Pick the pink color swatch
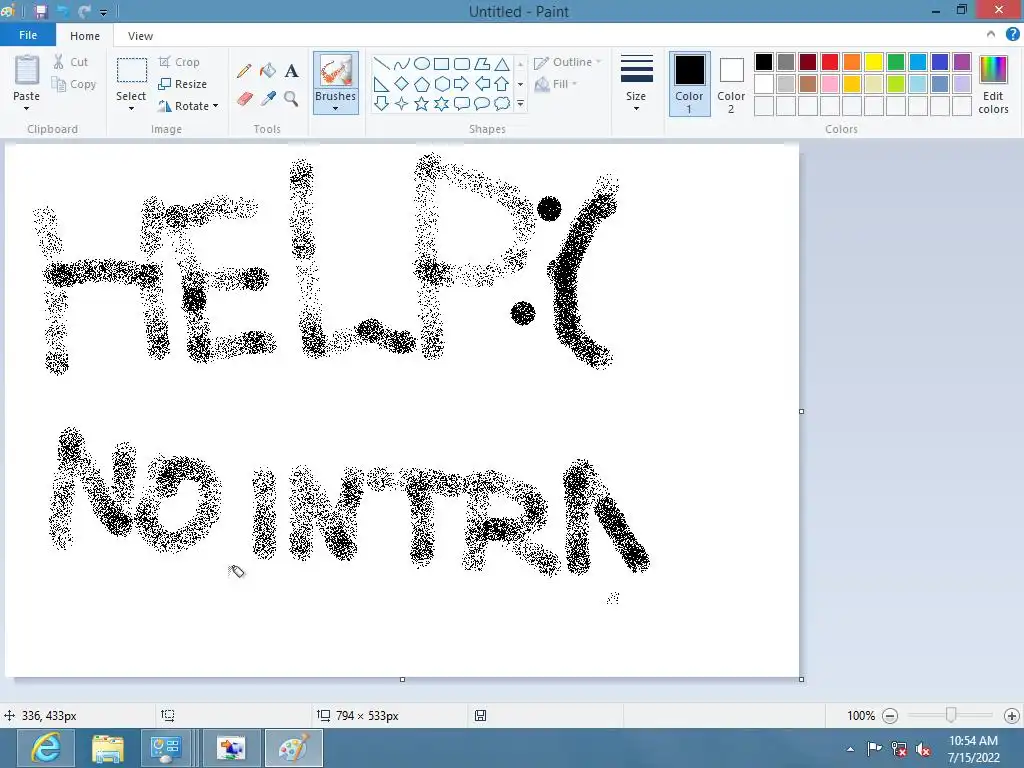The width and height of the screenshot is (1024, 768). pos(830,84)
